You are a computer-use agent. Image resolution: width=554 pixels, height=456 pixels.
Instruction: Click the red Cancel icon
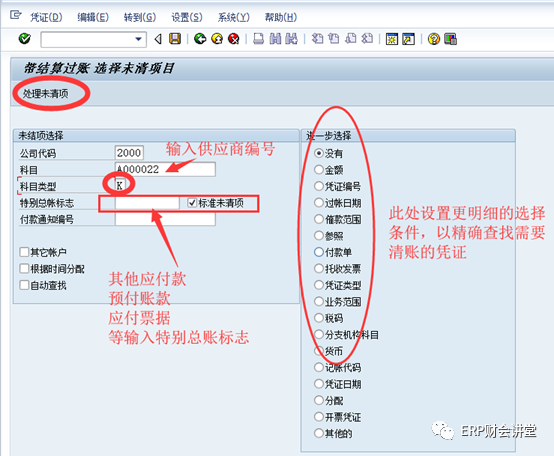234,39
